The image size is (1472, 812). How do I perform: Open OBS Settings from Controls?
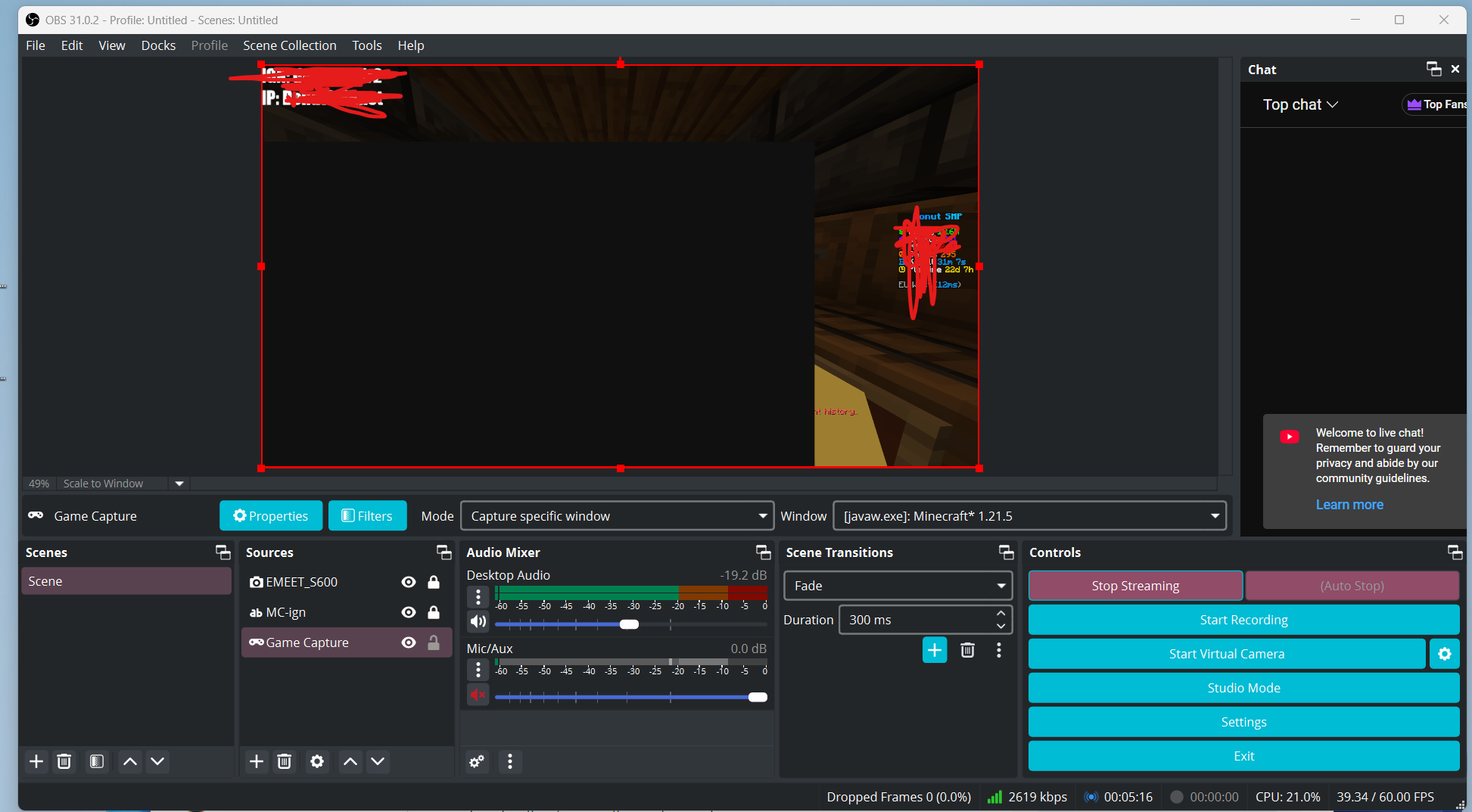pyautogui.click(x=1243, y=722)
